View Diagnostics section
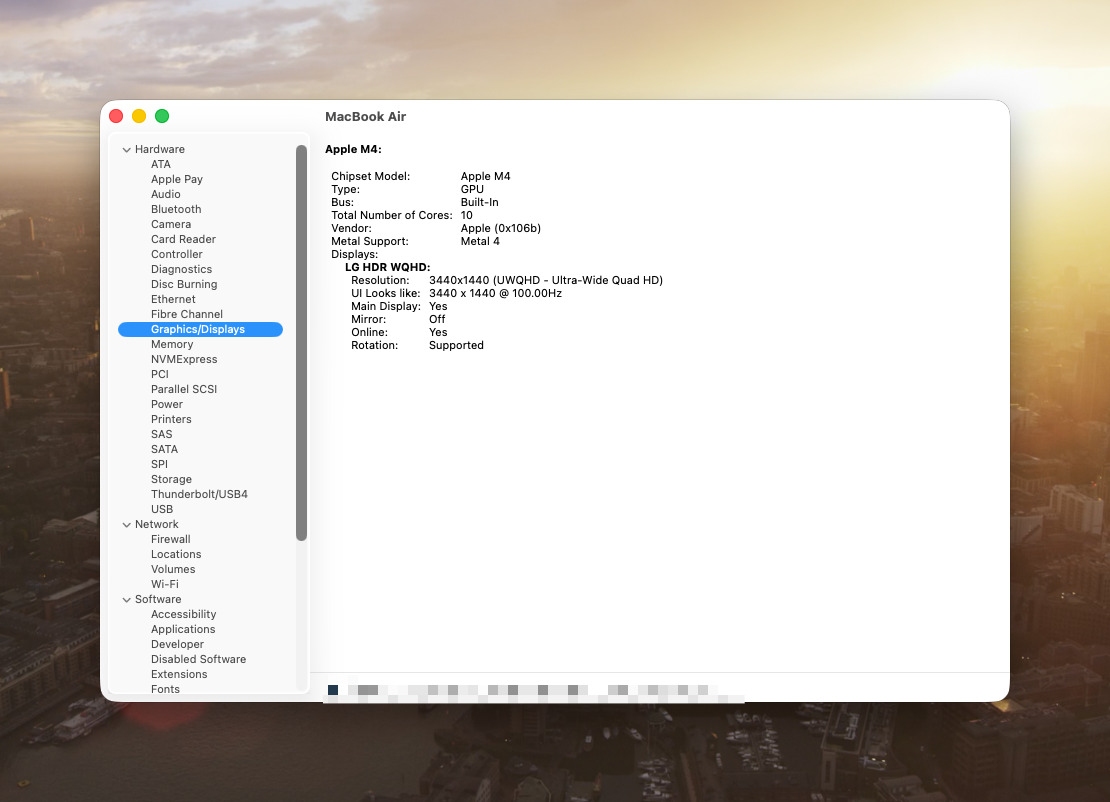The image size is (1110, 802). pos(181,269)
